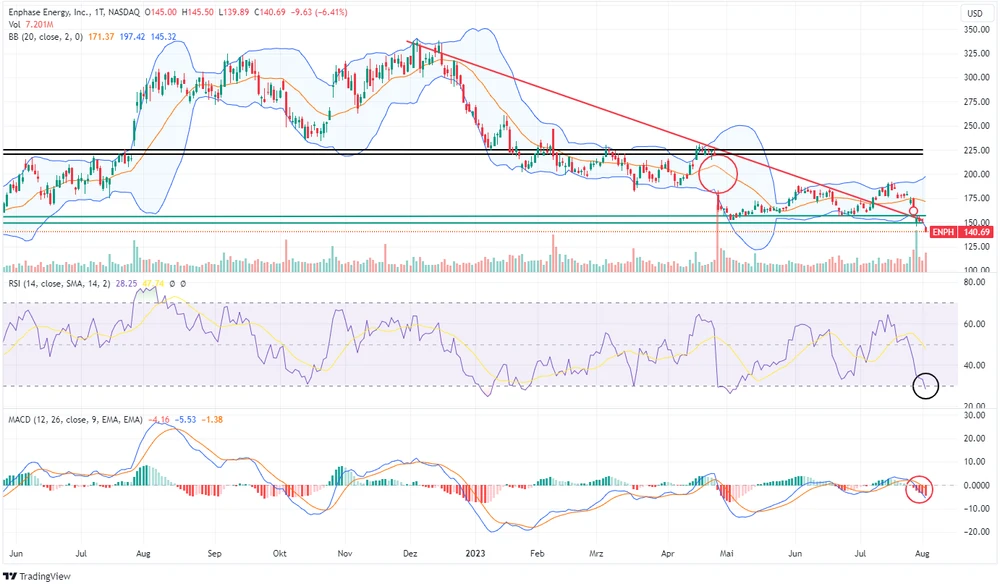Click the 2023 label on time axis
1000x584 pixels.
(474, 550)
